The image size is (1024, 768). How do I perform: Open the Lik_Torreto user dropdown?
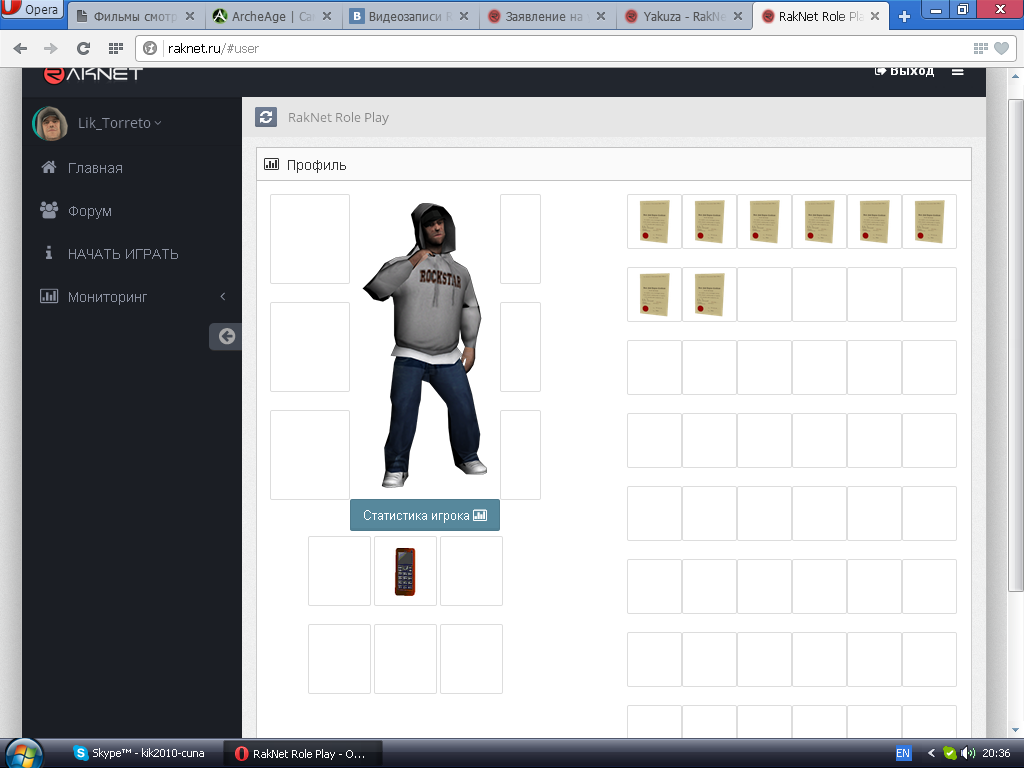point(120,123)
